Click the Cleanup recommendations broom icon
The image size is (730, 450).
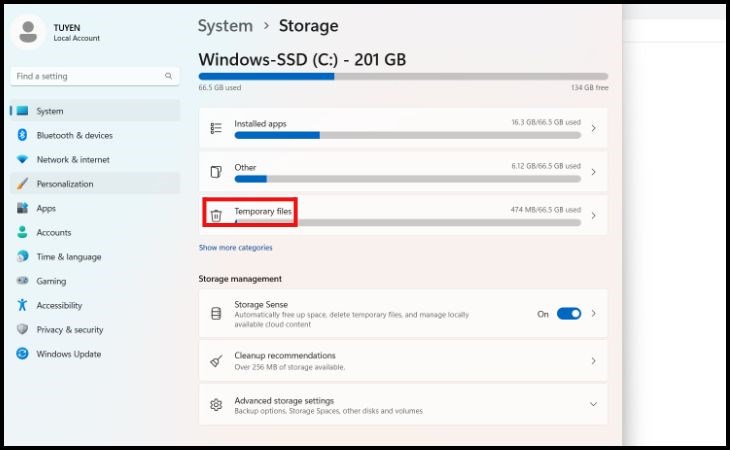(x=216, y=361)
